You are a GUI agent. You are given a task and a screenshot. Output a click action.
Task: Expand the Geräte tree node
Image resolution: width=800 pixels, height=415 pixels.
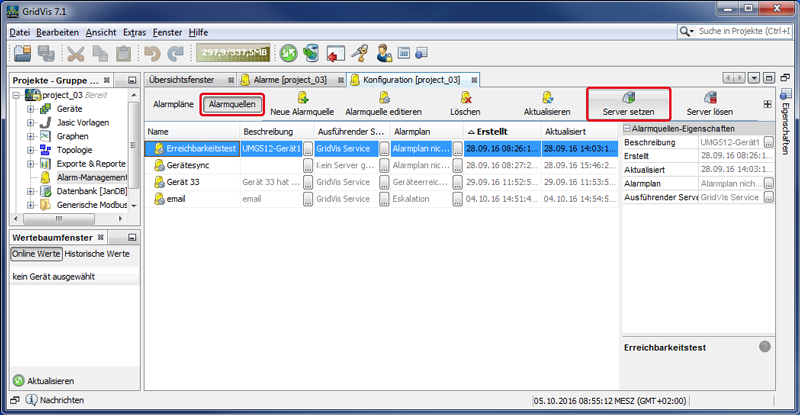pyautogui.click(x=31, y=108)
